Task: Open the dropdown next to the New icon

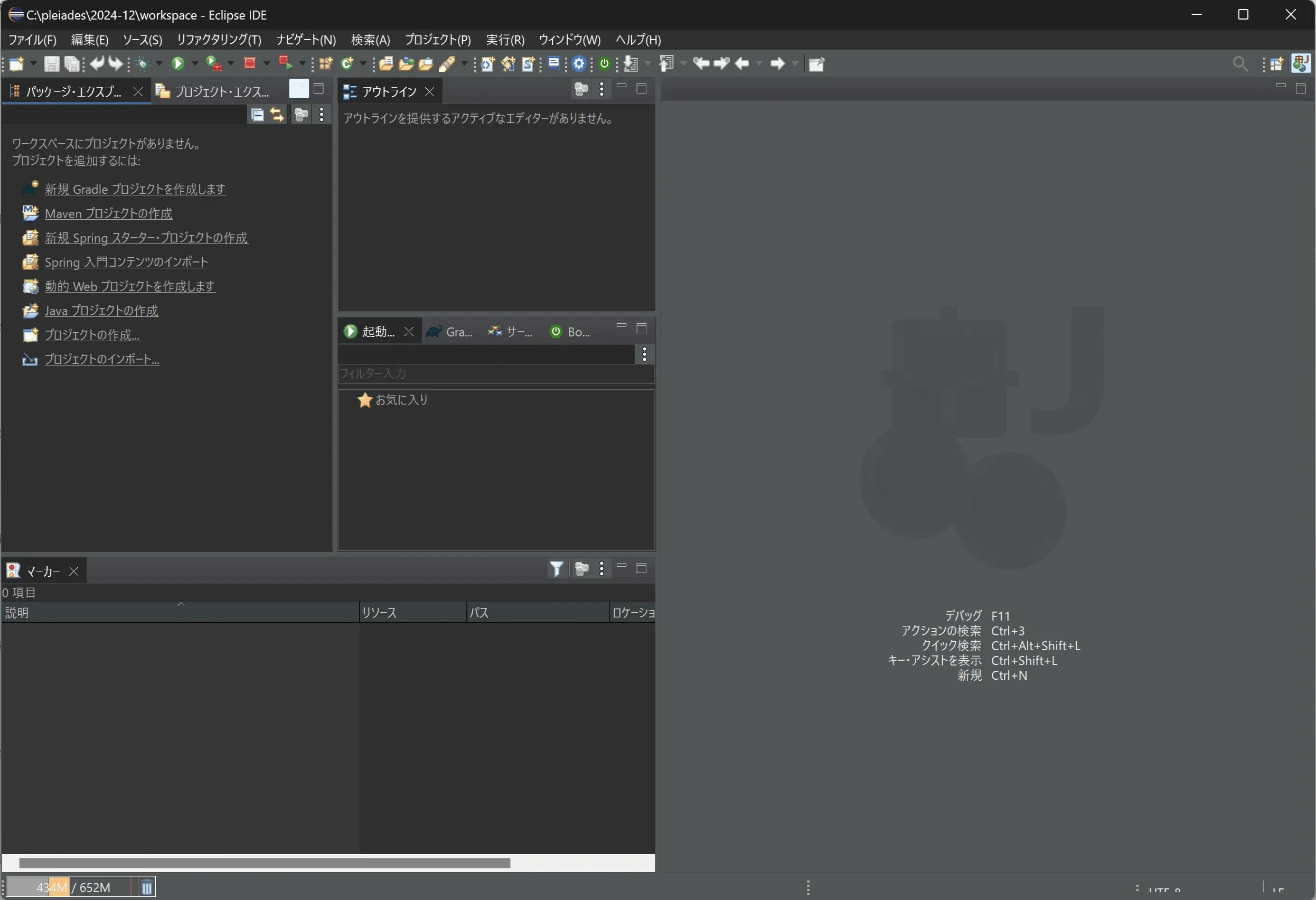Action: [x=33, y=63]
